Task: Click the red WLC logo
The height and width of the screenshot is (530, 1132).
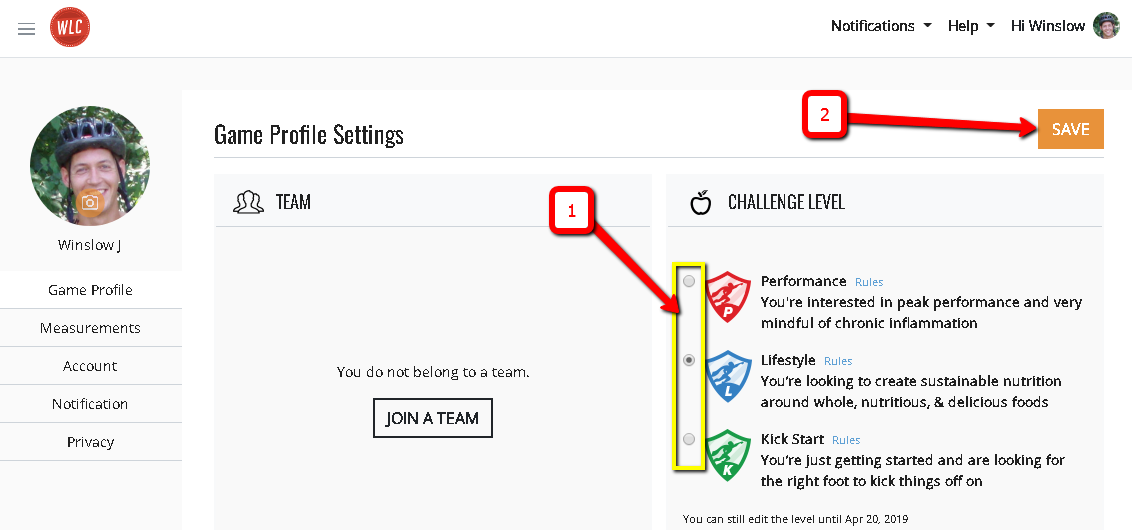Action: [x=70, y=27]
